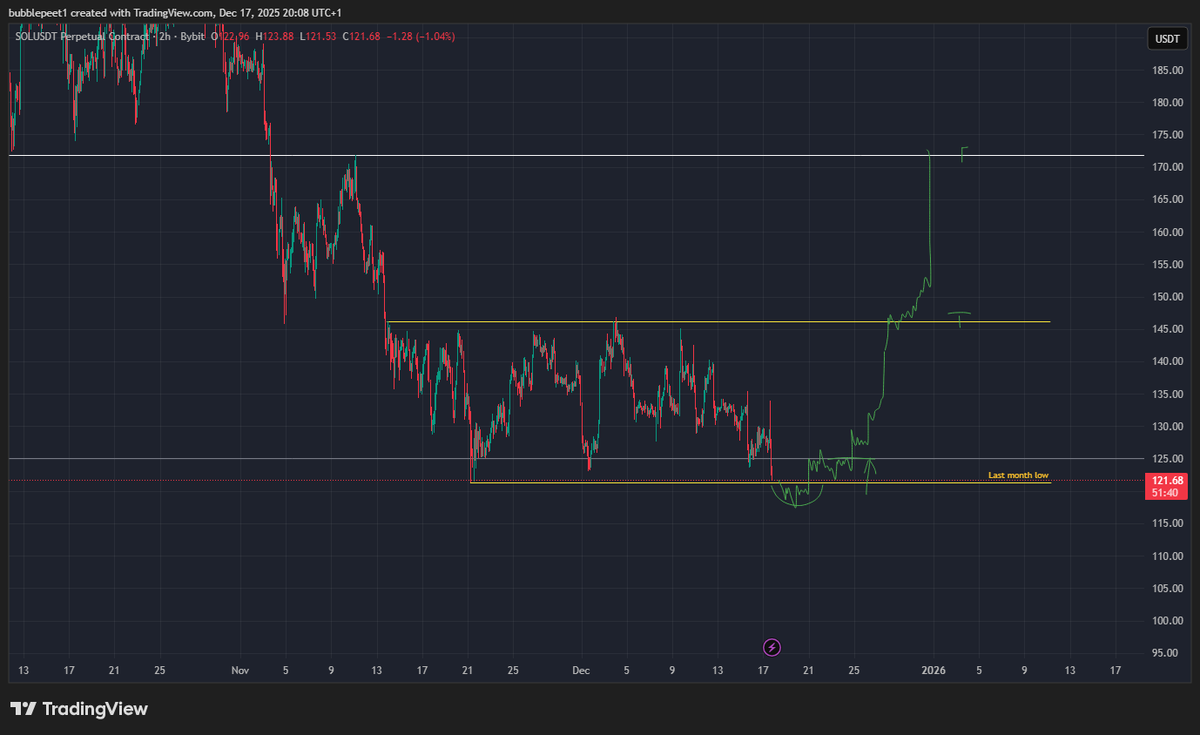1200x735 pixels.
Task: Click the 130.00 price axis label
Action: [1168, 426]
